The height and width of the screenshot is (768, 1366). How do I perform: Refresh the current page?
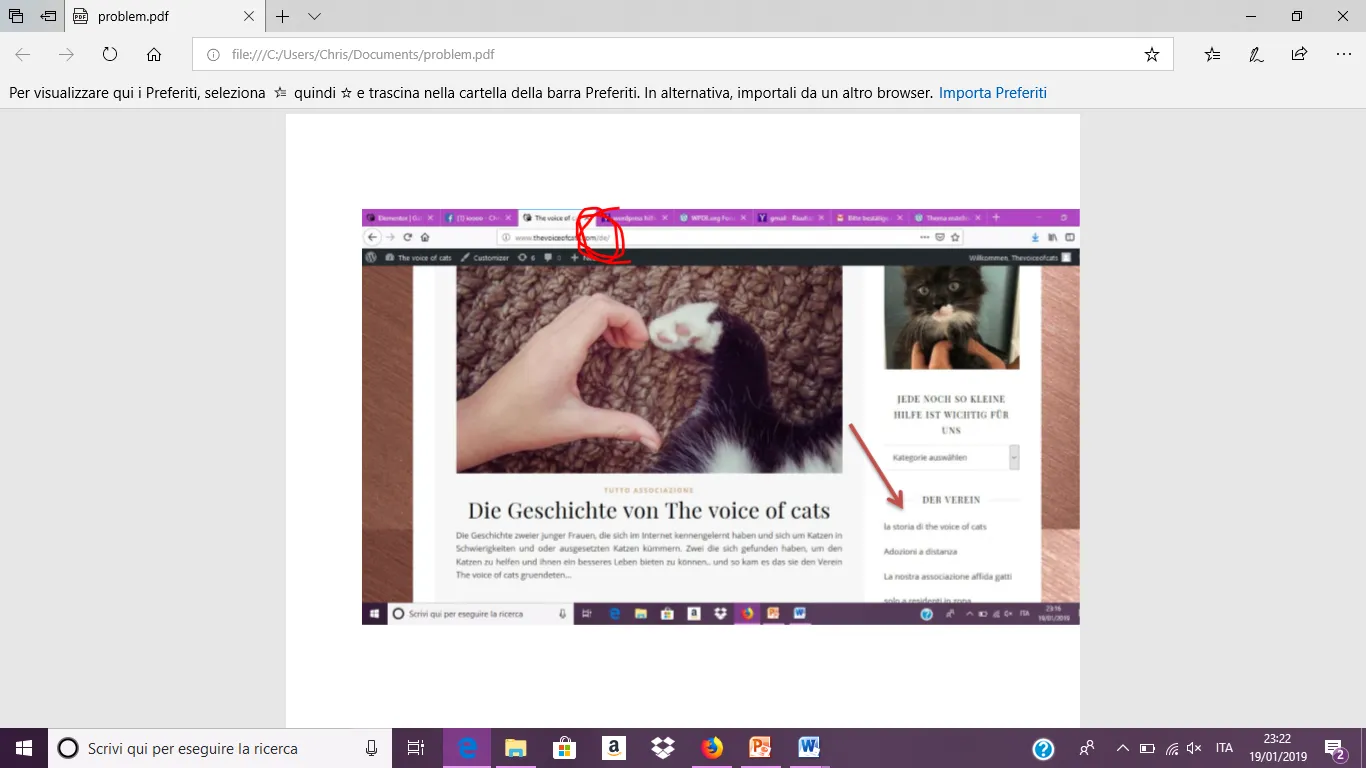(x=110, y=55)
